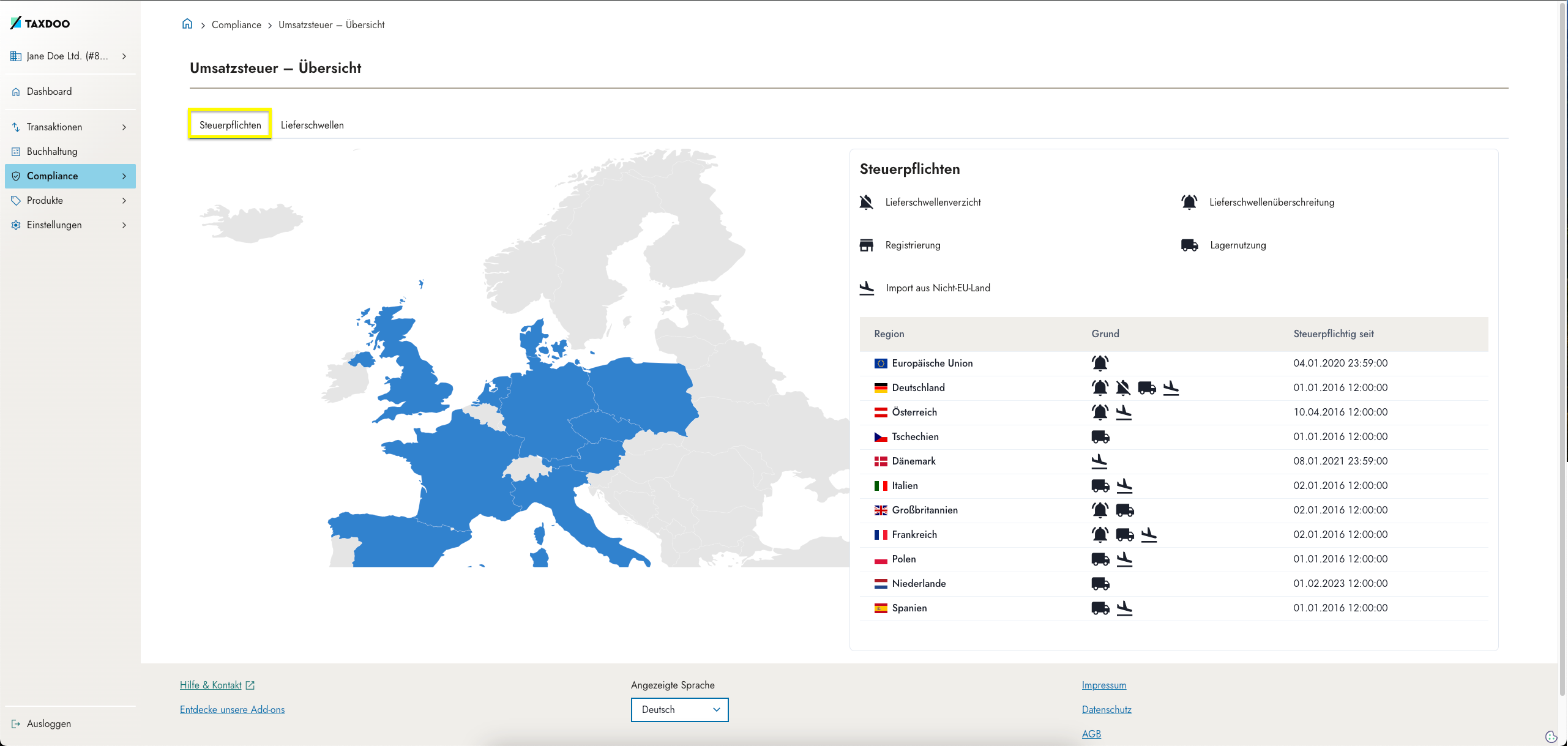Click the bell icon in Großbritannien row
The height and width of the screenshot is (746, 1568).
[1100, 510]
